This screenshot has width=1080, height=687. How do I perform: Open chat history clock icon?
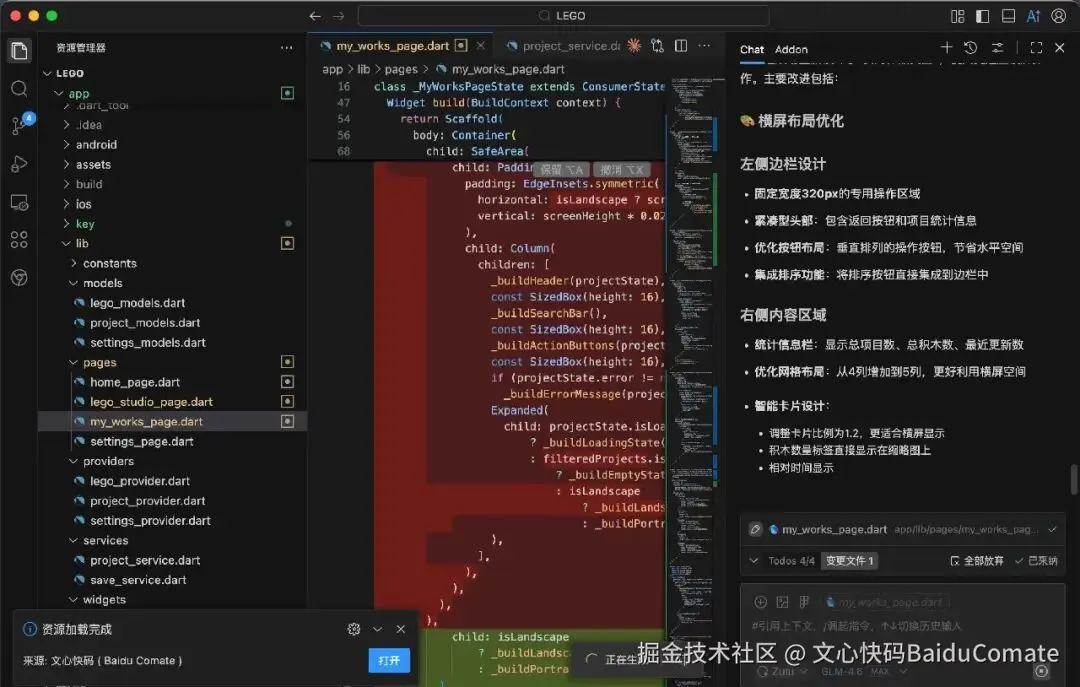[970, 48]
